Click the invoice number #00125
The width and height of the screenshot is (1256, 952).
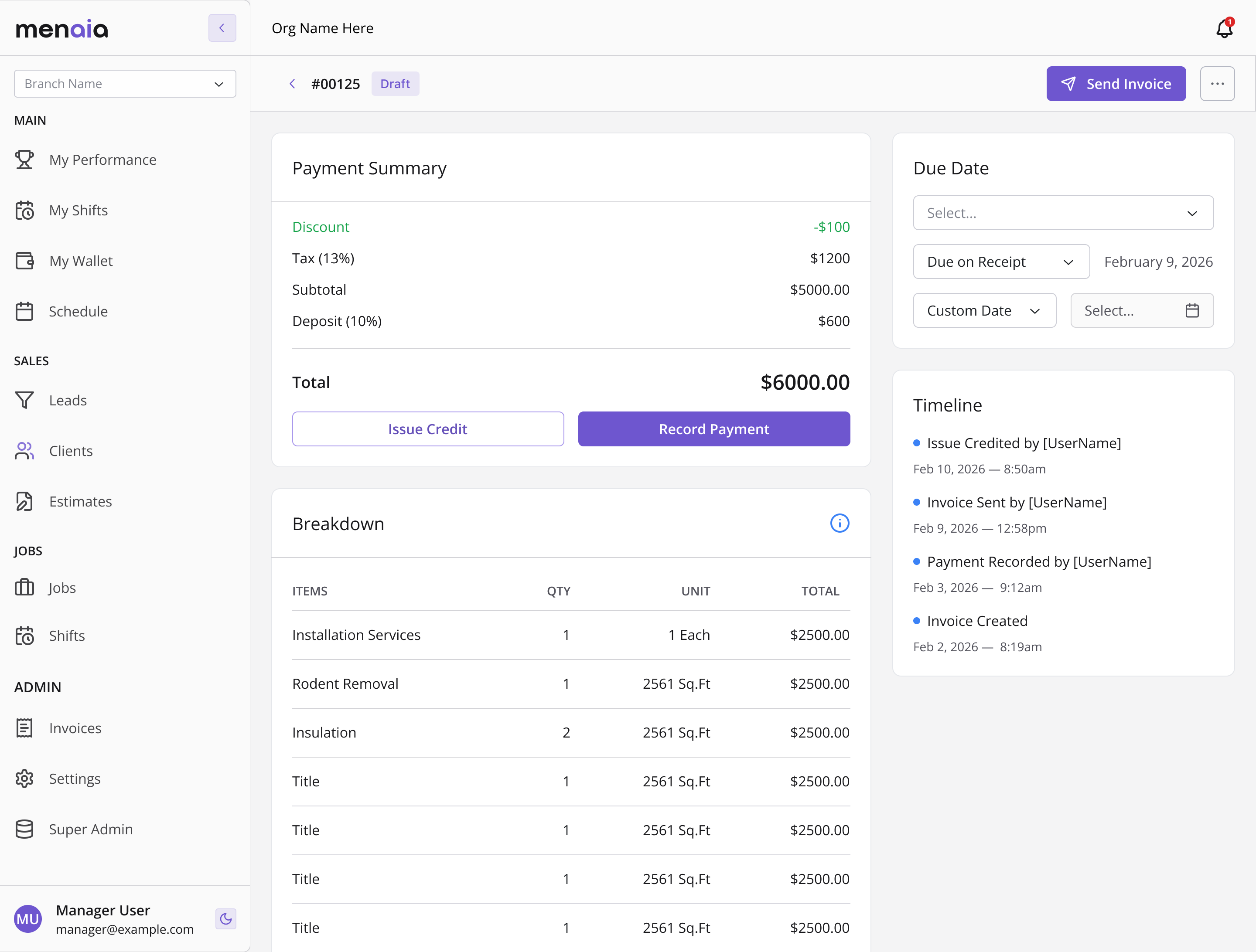(335, 84)
